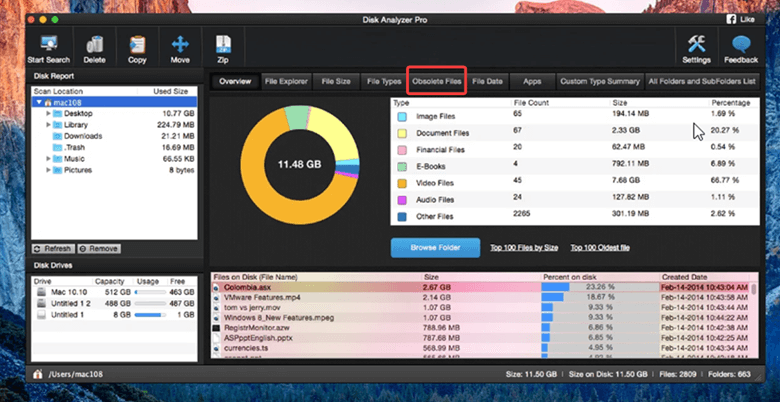Image resolution: width=780 pixels, height=402 pixels.
Task: Open Settings tools icon
Action: [696, 44]
